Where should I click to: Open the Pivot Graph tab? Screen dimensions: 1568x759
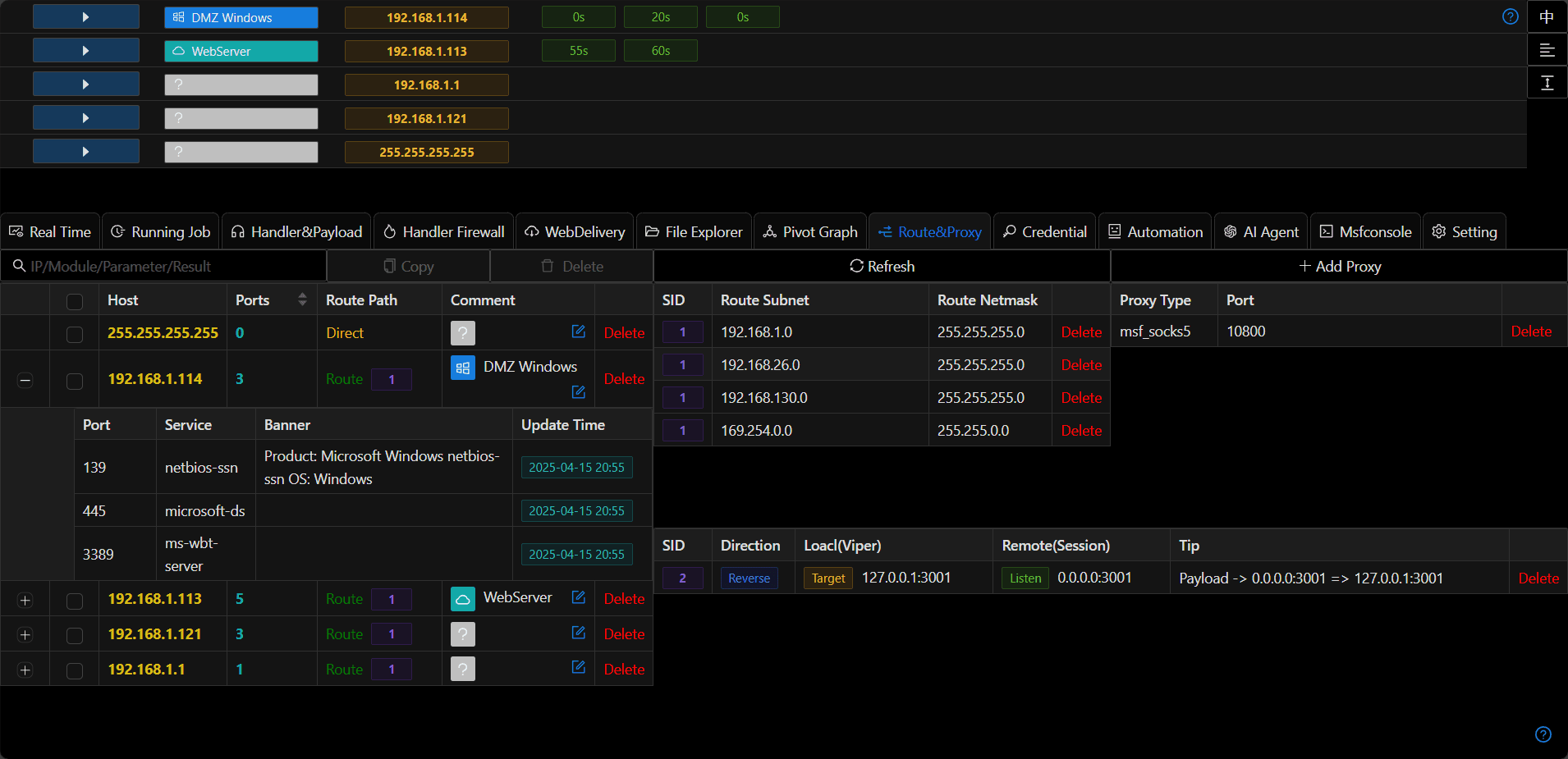pyautogui.click(x=810, y=232)
